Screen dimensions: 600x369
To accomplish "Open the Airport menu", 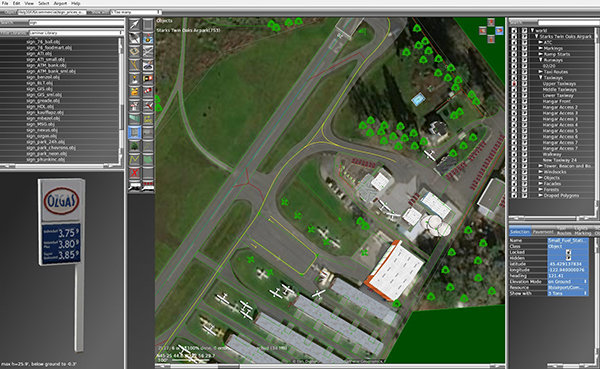I will pos(60,3).
